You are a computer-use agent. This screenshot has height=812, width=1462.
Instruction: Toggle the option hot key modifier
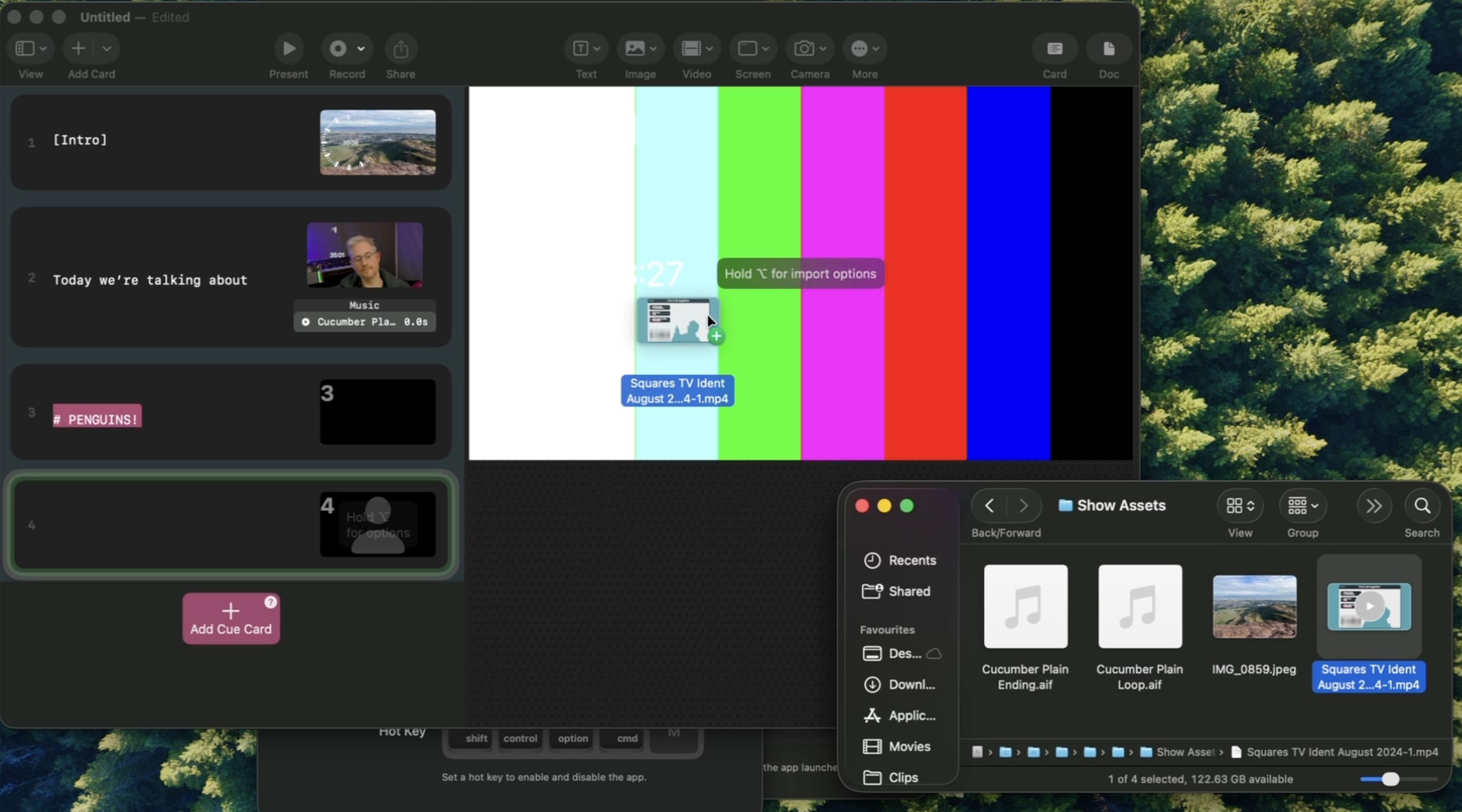pyautogui.click(x=573, y=738)
